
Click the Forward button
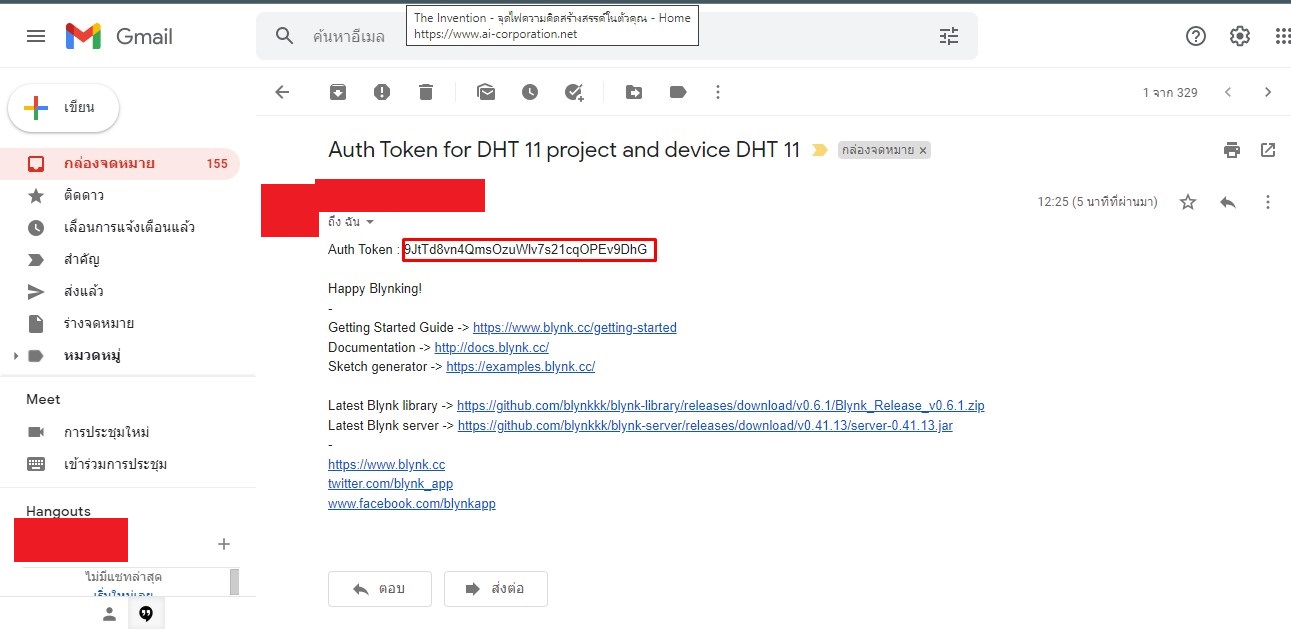pyautogui.click(x=496, y=589)
